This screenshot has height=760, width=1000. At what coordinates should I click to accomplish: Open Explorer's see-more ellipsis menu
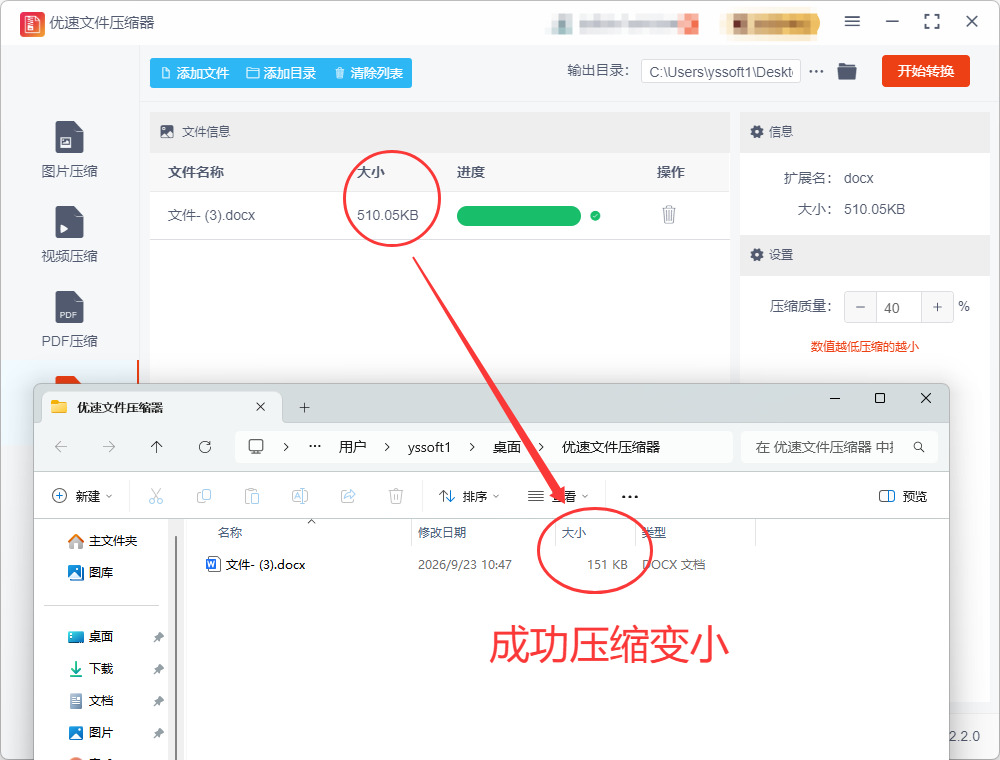point(629,496)
